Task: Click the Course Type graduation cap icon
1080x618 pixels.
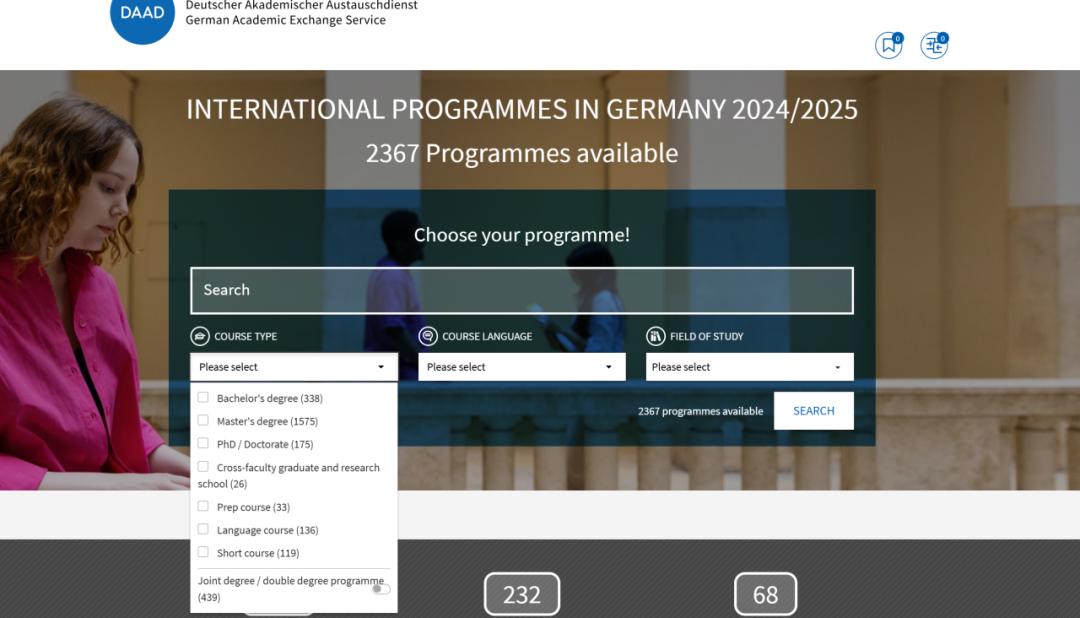Action: 200,336
